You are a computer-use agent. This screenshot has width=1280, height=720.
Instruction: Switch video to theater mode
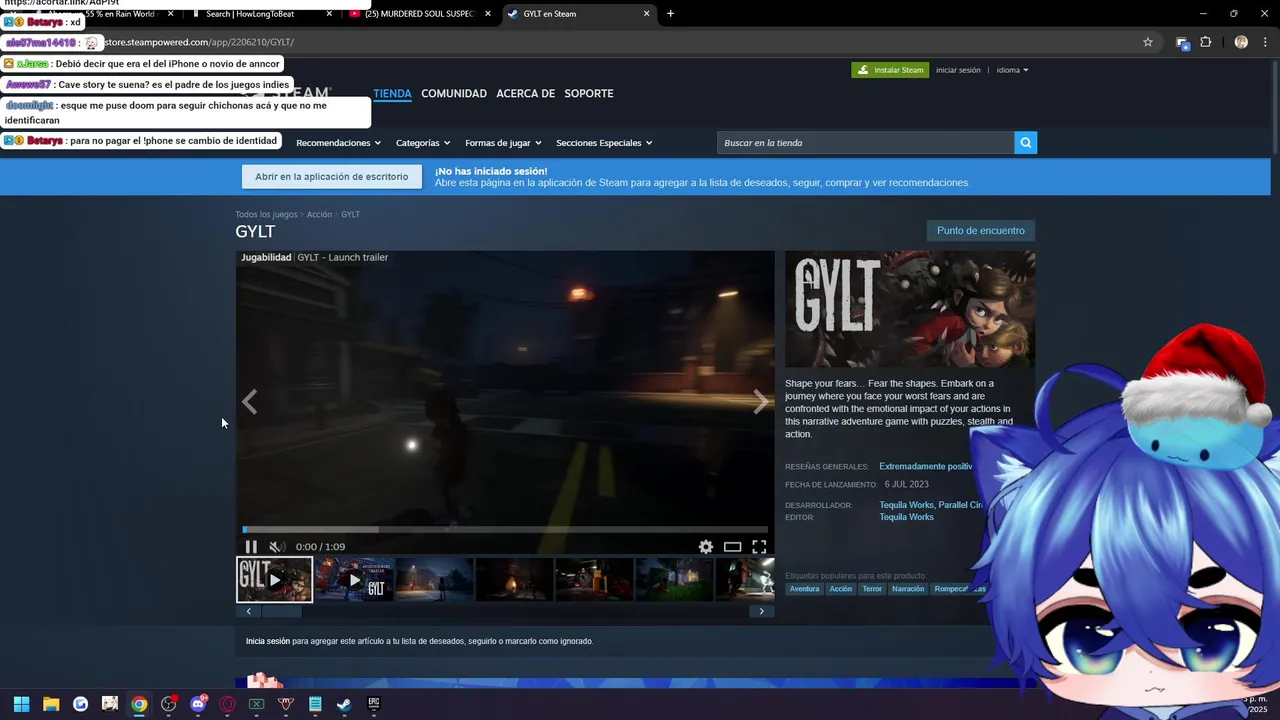click(732, 547)
